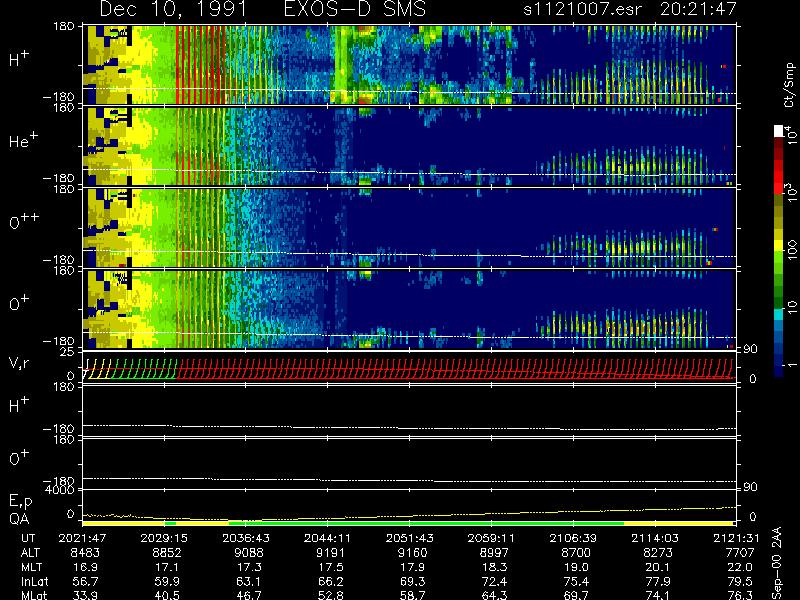Select altitude value '8273'
This screenshot has width=800, height=600.
(x=657, y=553)
